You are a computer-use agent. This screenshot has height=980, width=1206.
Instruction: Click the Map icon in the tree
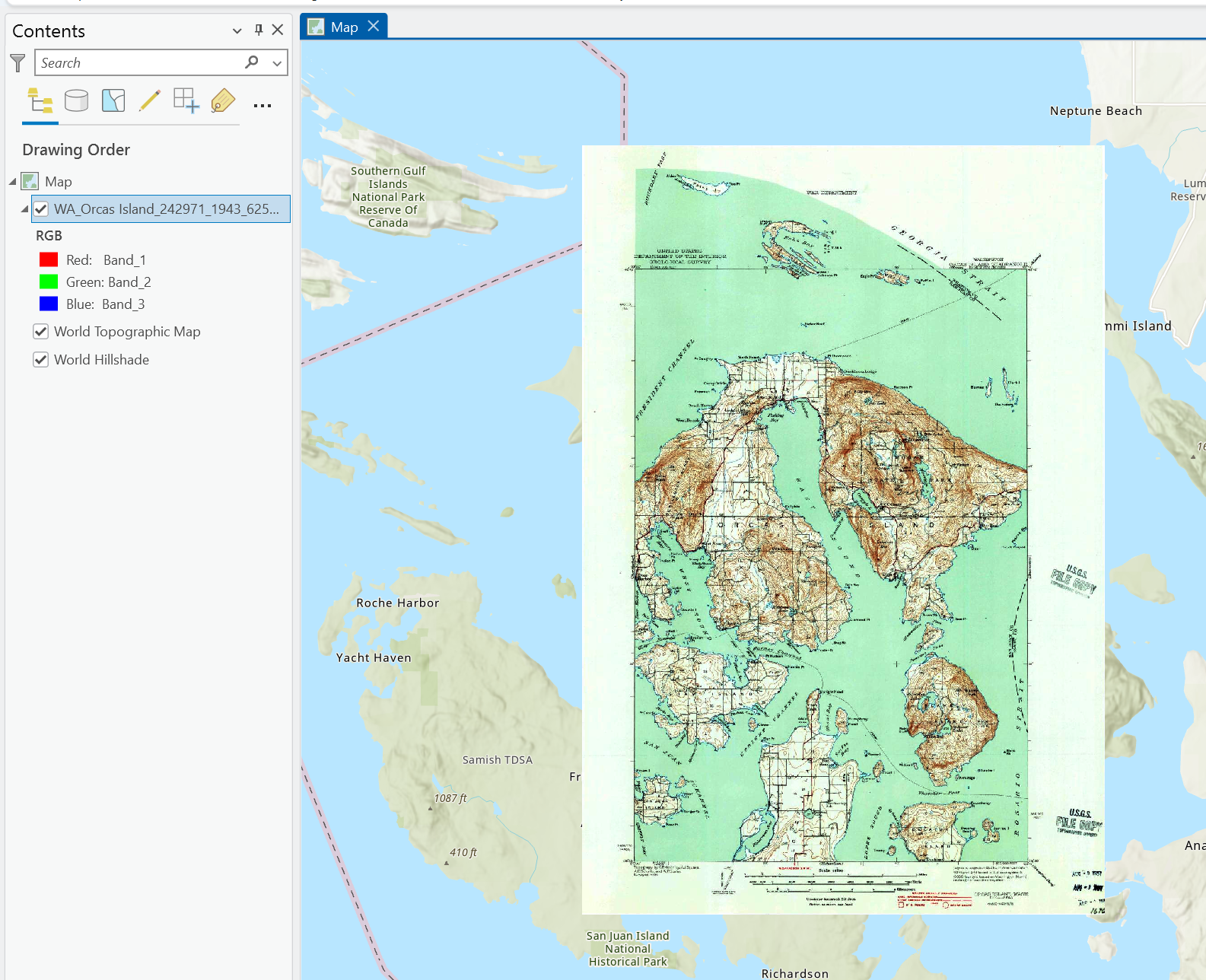pyautogui.click(x=30, y=181)
